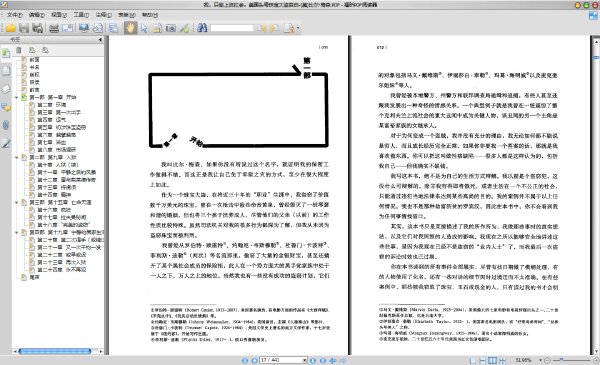600x365 pixels.
Task: Open the bookmarks panel sidebar icon
Action: point(6,53)
